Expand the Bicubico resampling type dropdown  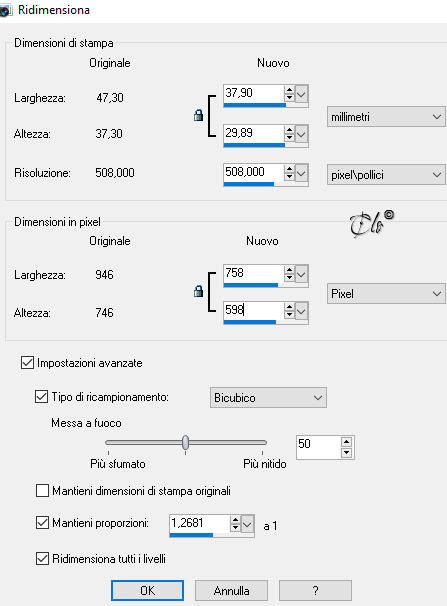(268, 398)
